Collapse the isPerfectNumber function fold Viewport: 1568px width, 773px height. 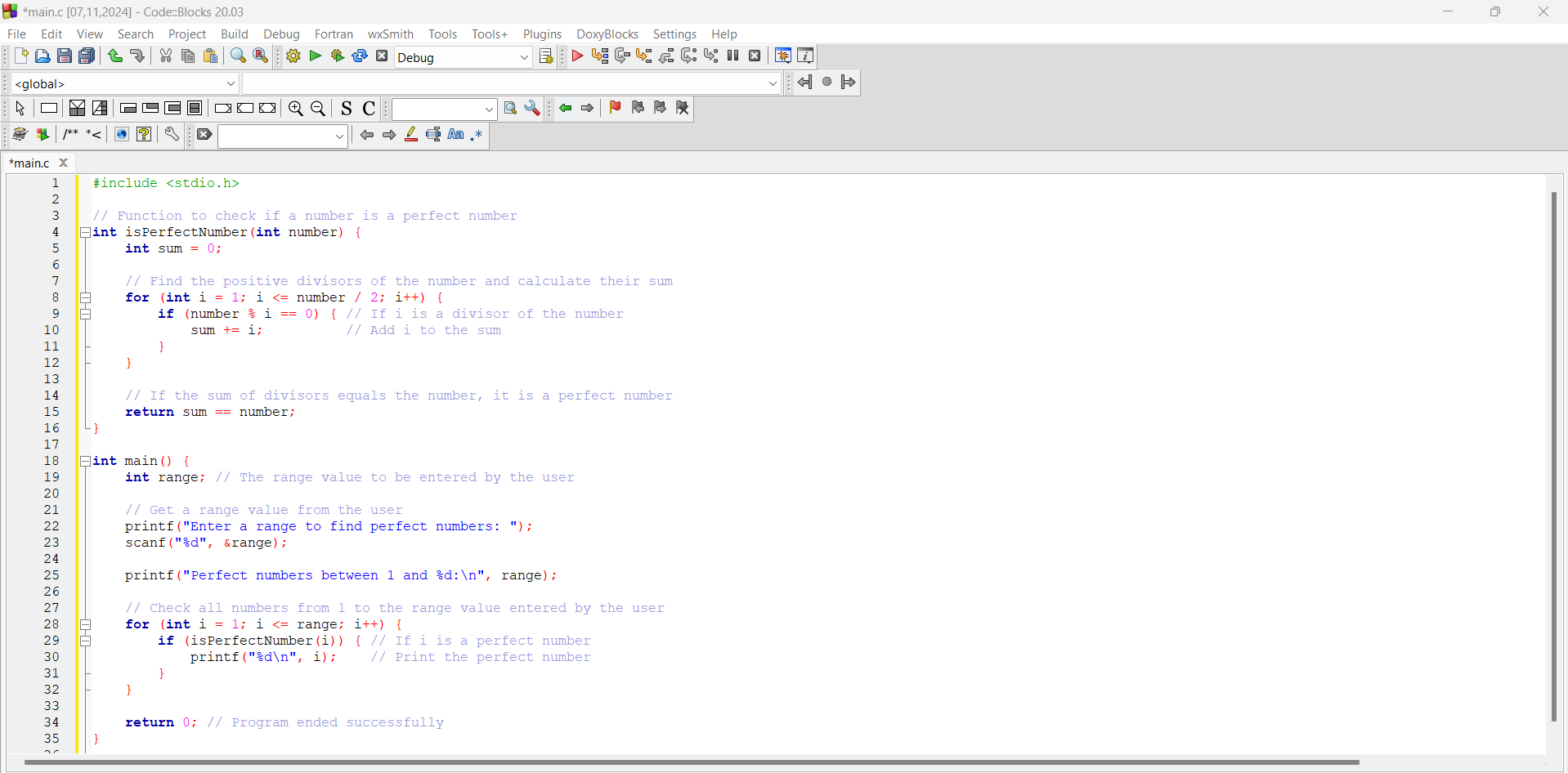point(86,232)
